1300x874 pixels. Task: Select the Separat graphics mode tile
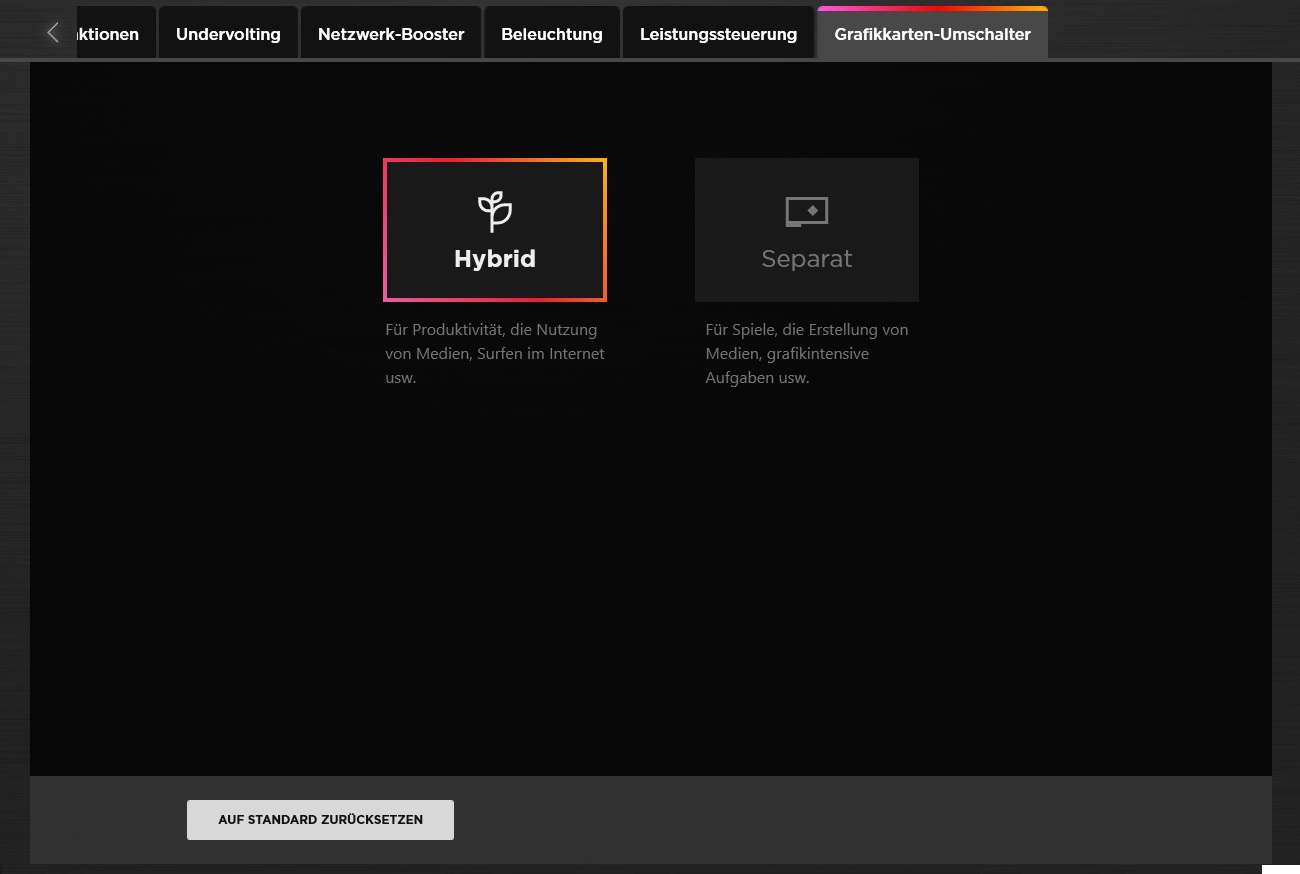coord(806,230)
